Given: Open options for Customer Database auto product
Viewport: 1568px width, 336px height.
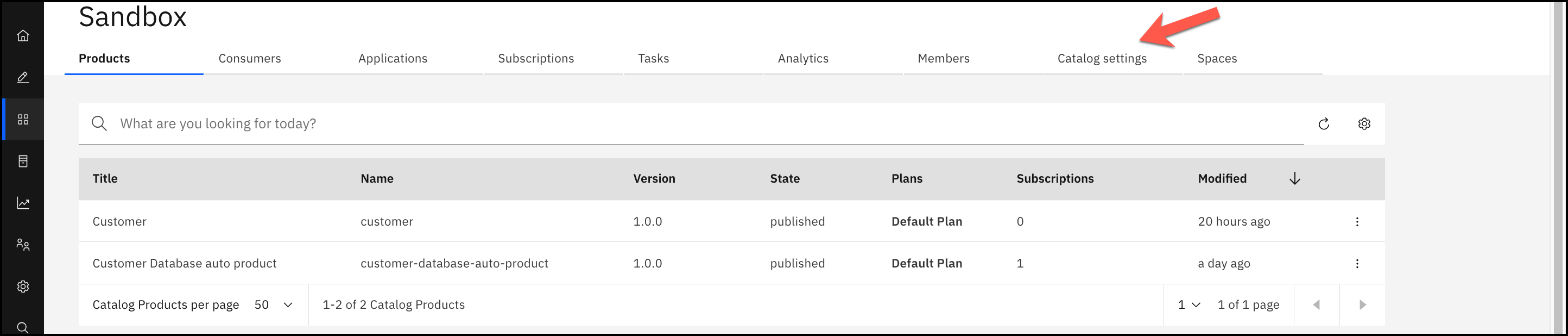Looking at the screenshot, I should point(1357,264).
